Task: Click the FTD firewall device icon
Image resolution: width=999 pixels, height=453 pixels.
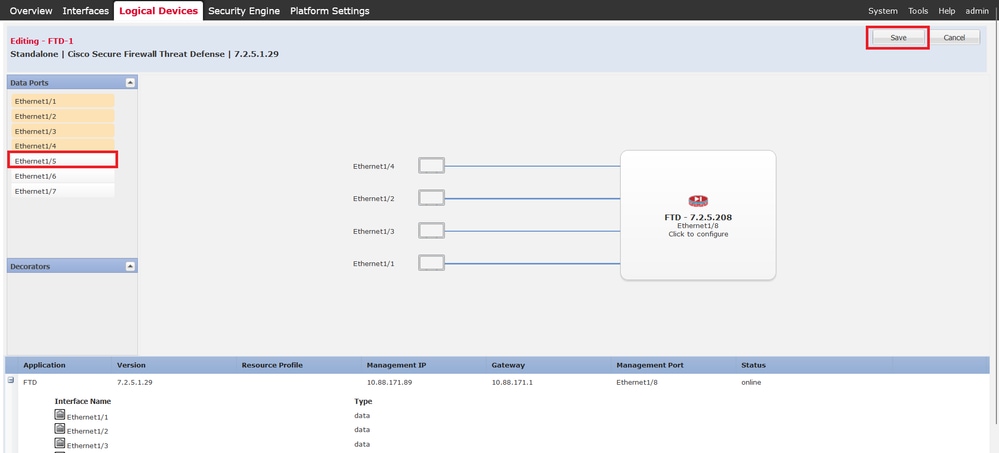Action: (x=698, y=201)
